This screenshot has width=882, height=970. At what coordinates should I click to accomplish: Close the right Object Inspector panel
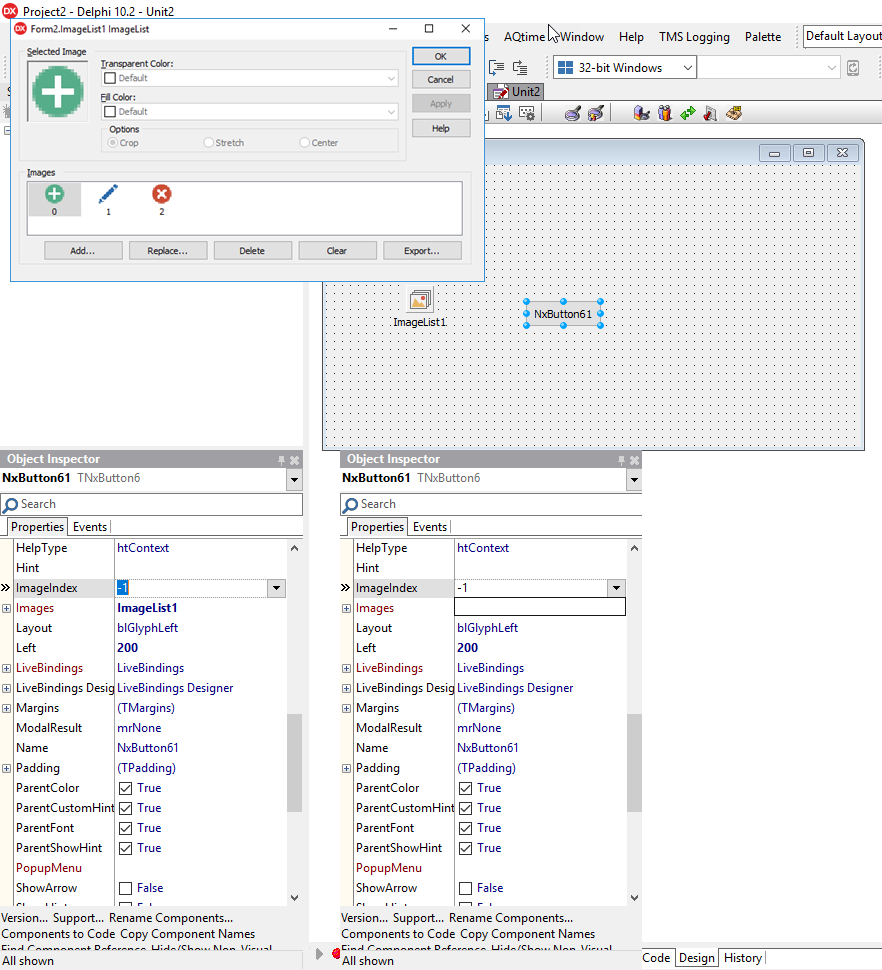(x=634, y=460)
